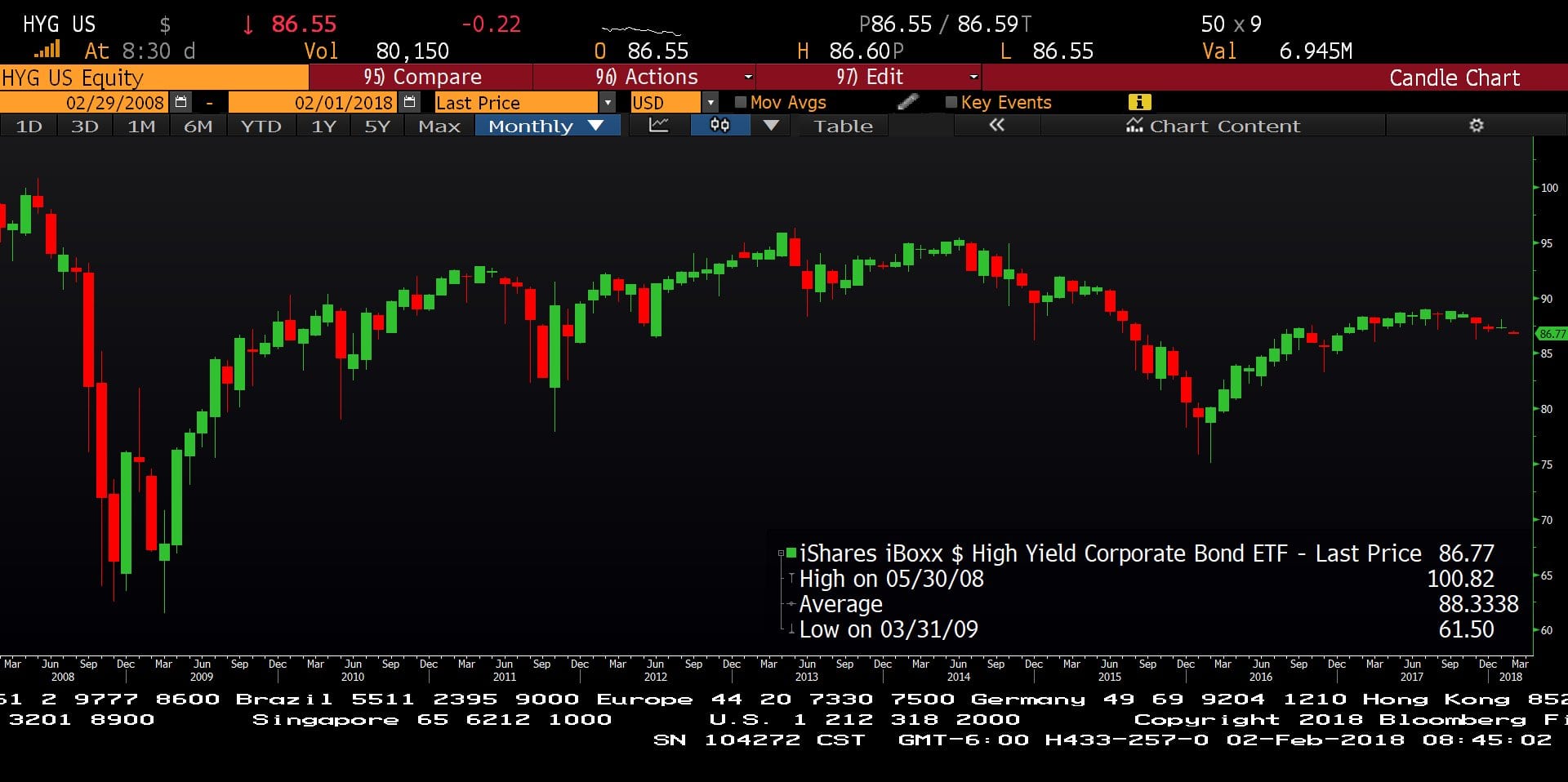Select the Max range tab
1568x782 pixels.
pyautogui.click(x=439, y=126)
